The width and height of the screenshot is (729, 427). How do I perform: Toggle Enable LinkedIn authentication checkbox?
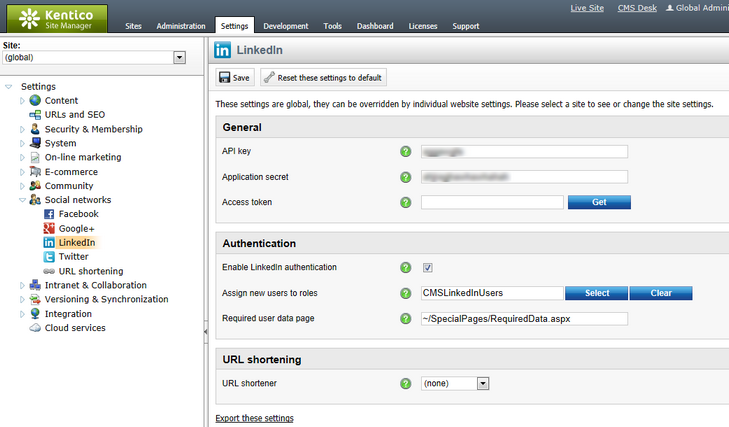(427, 267)
